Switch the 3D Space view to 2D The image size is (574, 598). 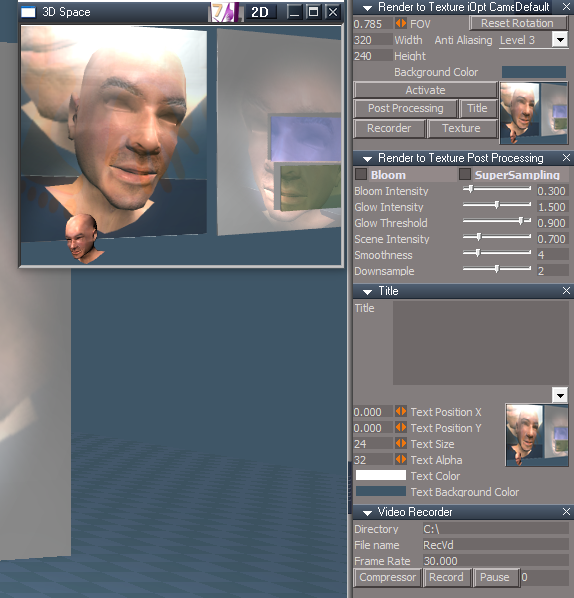coord(260,12)
